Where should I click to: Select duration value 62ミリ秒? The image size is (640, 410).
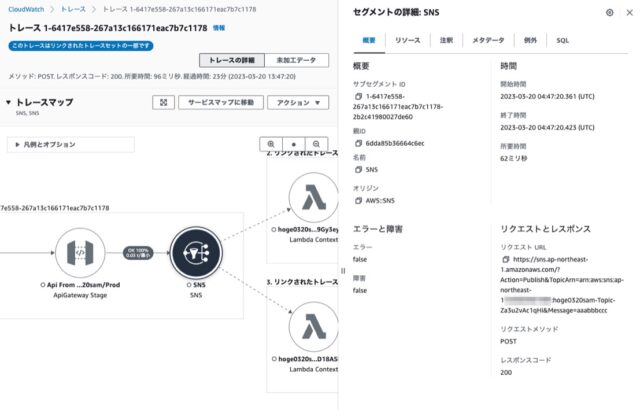tap(513, 158)
